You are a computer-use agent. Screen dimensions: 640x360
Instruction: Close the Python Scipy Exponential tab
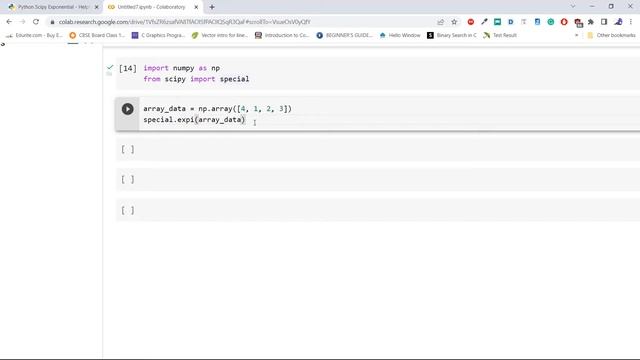97,7
